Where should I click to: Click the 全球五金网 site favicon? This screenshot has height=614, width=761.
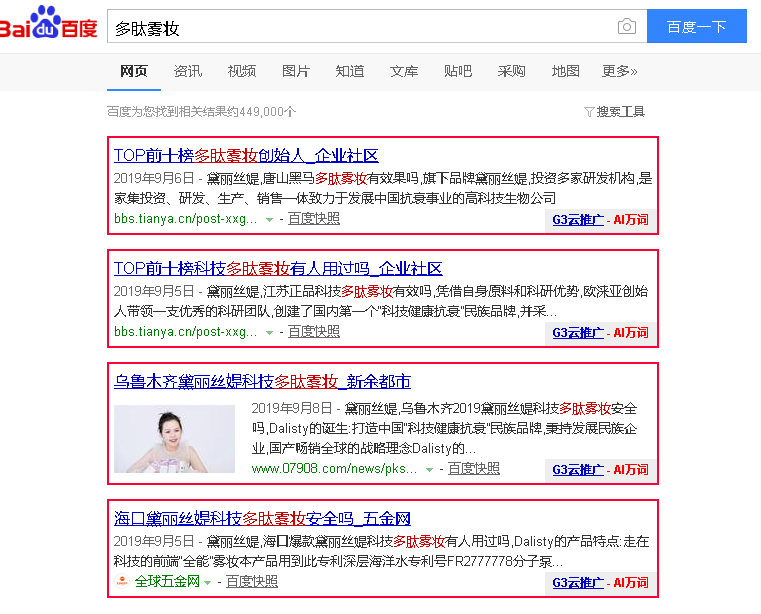[122, 581]
